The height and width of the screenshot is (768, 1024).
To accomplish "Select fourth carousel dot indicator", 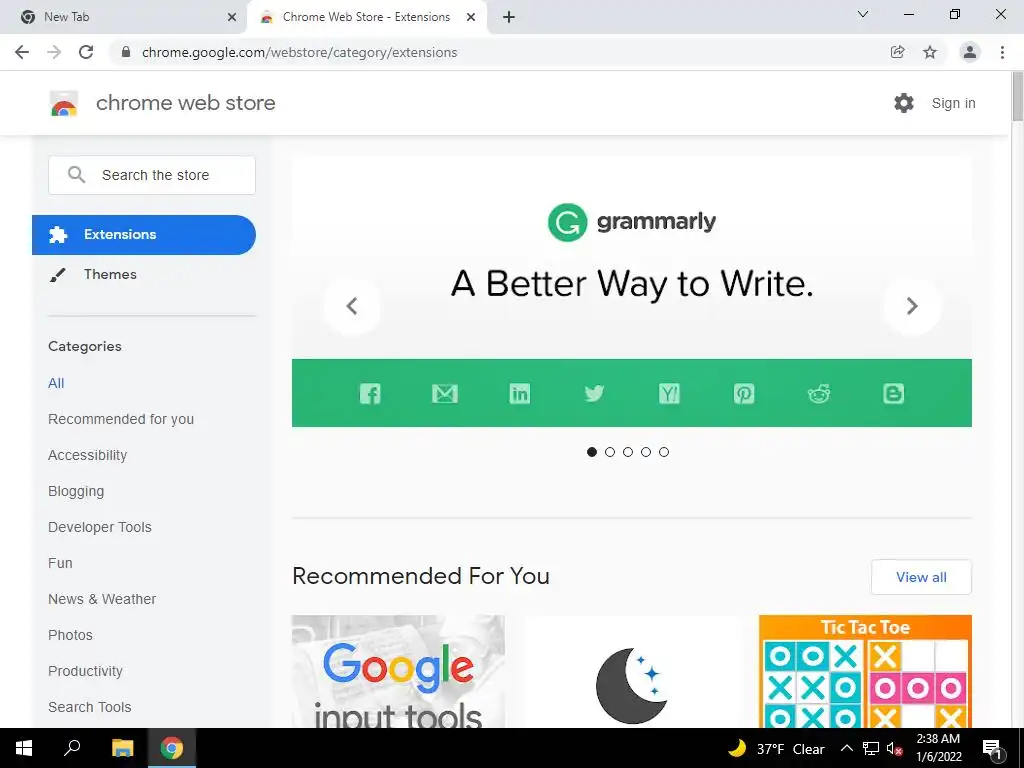I will (x=646, y=452).
